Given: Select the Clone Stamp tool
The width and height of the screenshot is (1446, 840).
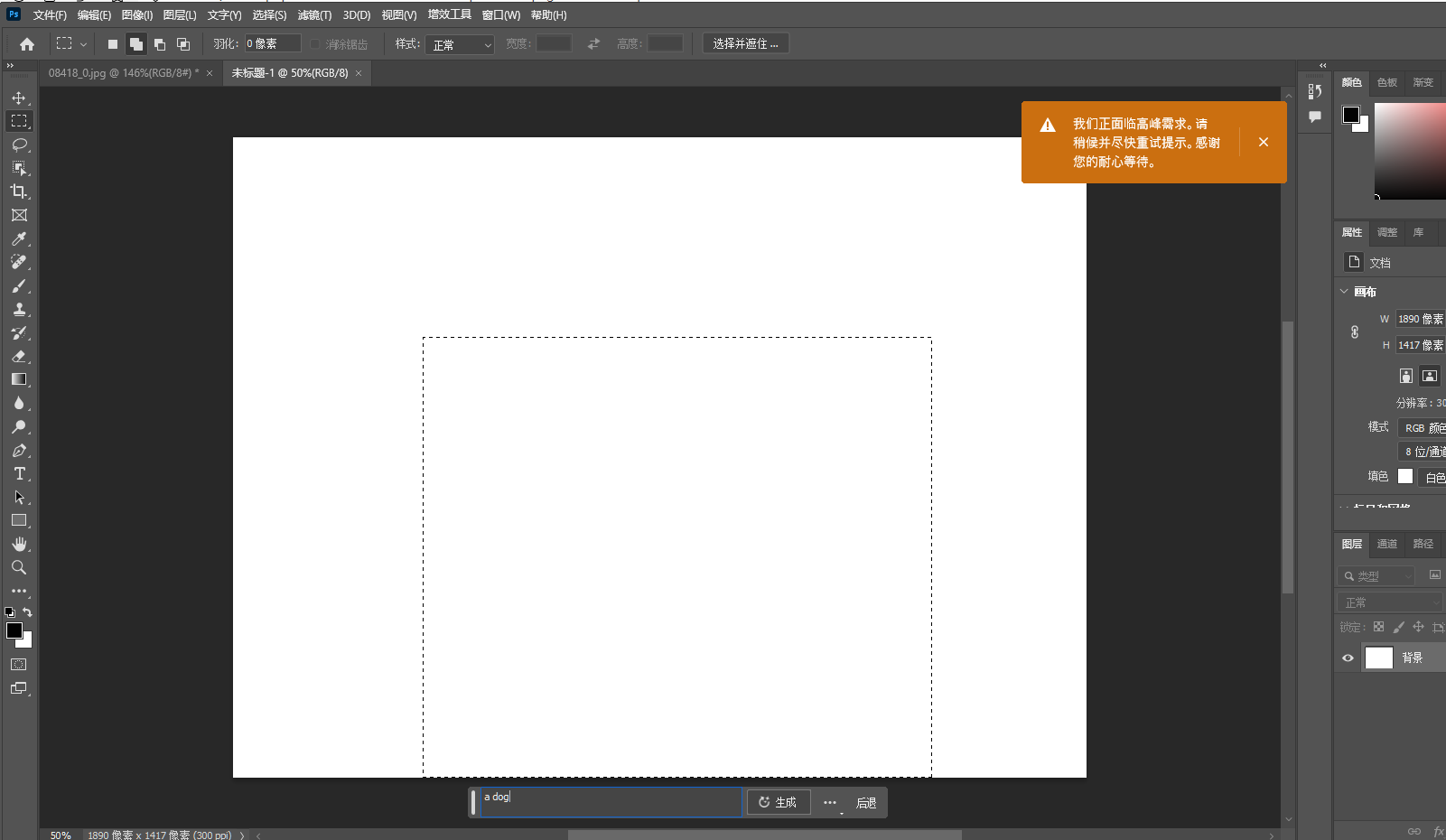Looking at the screenshot, I should 19,309.
